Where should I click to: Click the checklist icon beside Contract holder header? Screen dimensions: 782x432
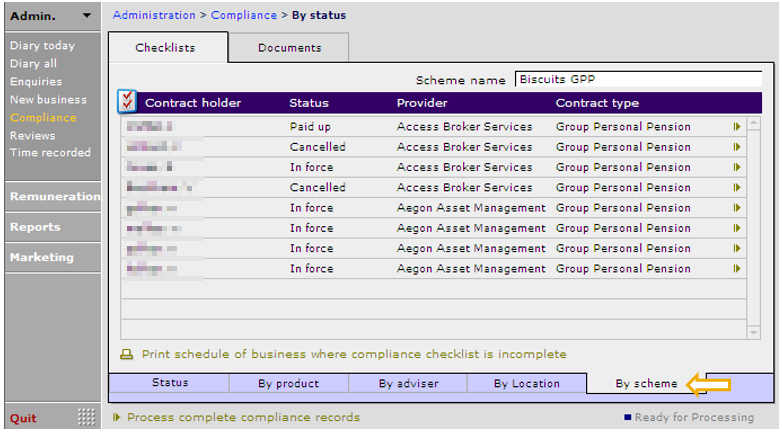127,101
